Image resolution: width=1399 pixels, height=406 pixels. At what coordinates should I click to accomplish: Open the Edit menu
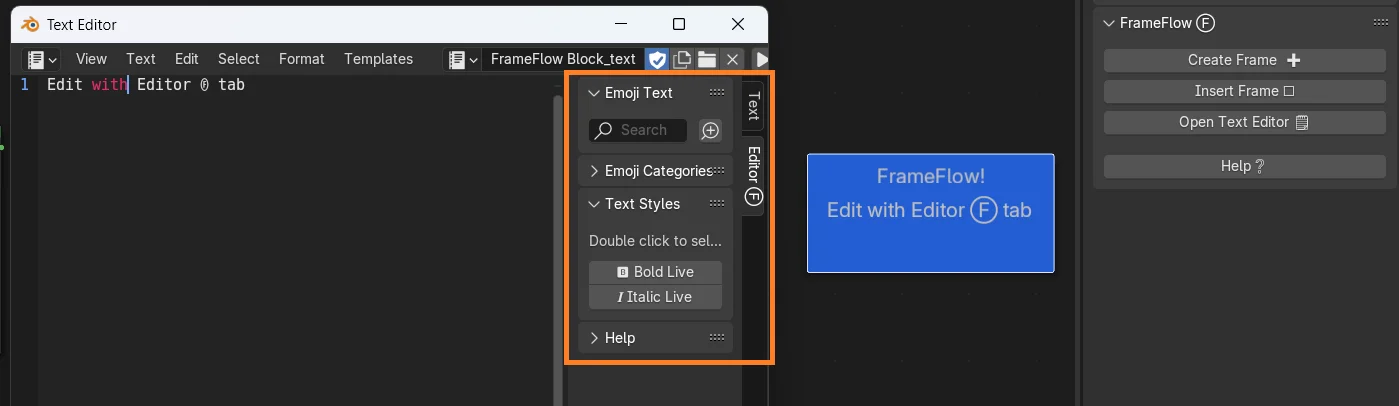[x=187, y=59]
